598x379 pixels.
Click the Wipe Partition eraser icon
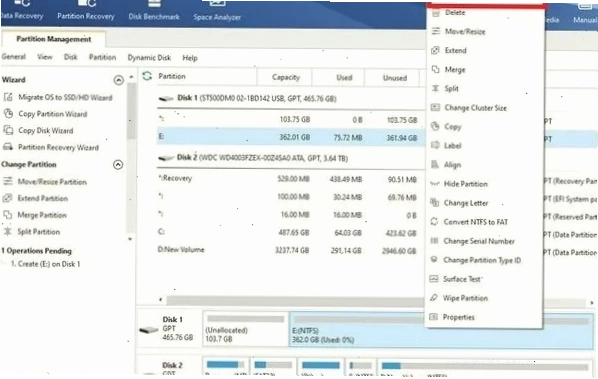[x=434, y=298]
